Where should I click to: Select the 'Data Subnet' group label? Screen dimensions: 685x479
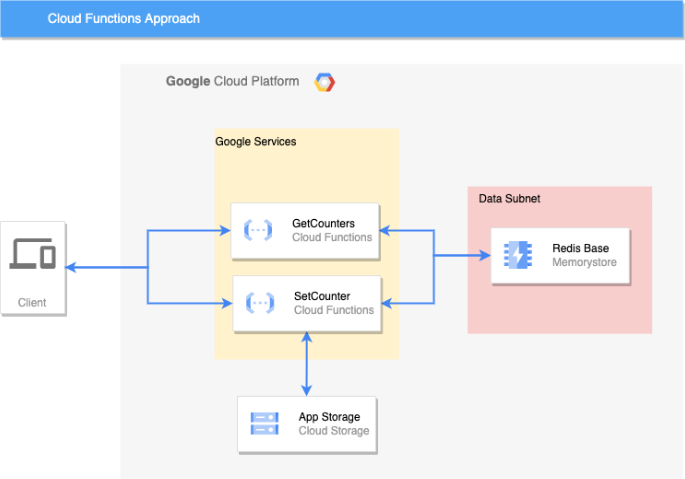509,198
